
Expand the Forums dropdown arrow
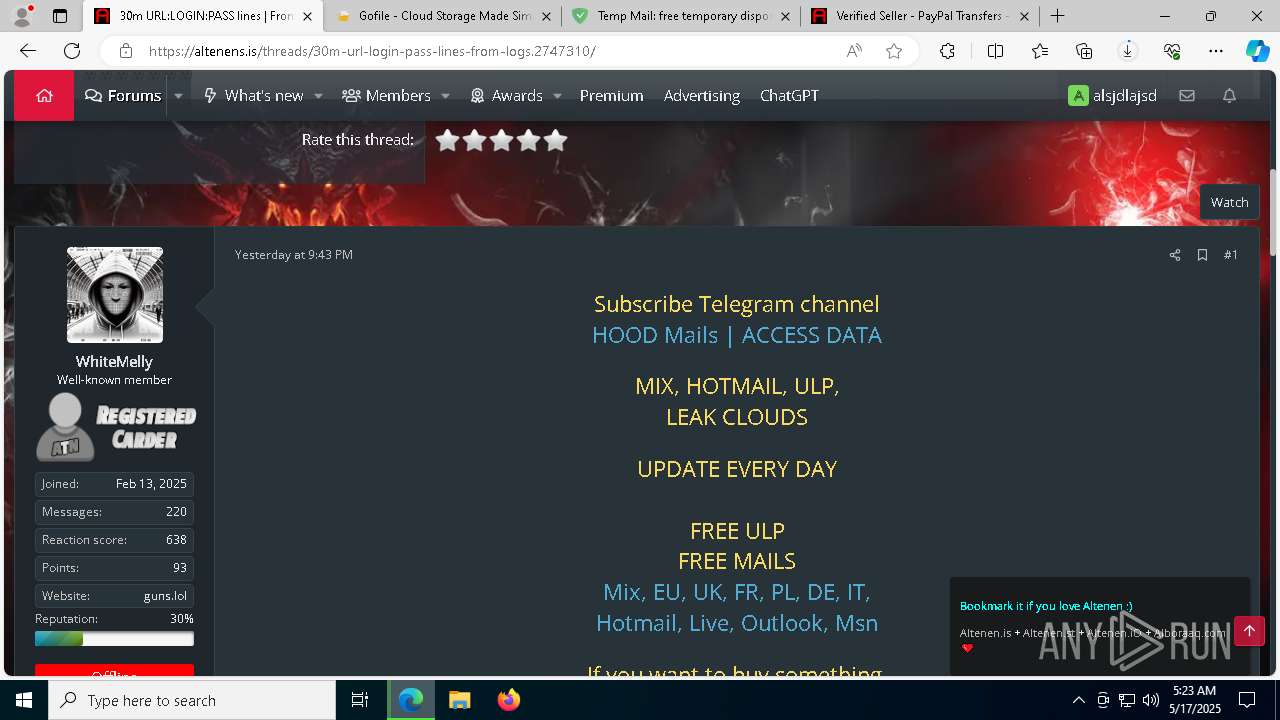click(x=178, y=96)
